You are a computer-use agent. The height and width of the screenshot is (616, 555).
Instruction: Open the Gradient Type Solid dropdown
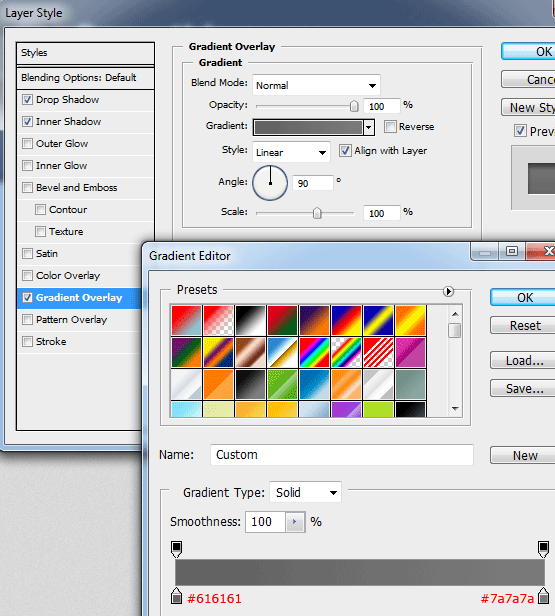pyautogui.click(x=305, y=492)
